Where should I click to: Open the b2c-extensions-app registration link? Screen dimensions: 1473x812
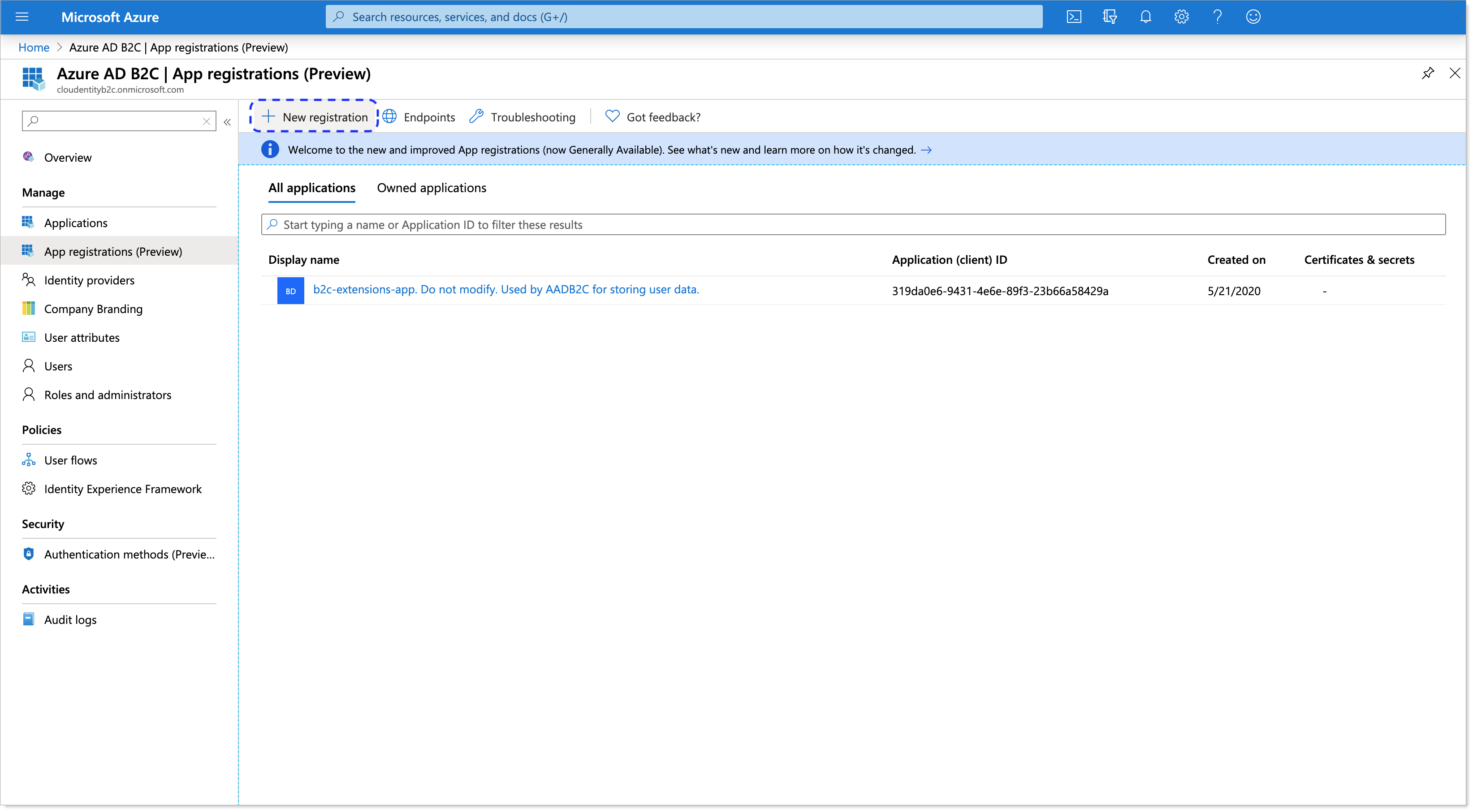(x=506, y=289)
